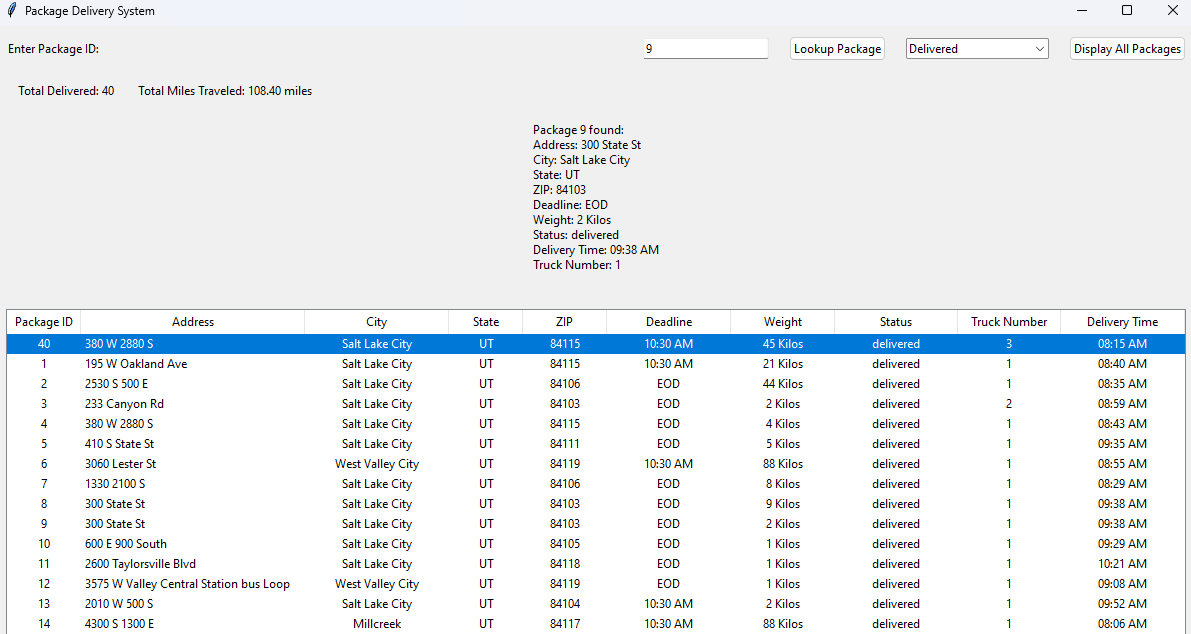Sort by the Package ID column header
1191x634 pixels.
[x=42, y=321]
